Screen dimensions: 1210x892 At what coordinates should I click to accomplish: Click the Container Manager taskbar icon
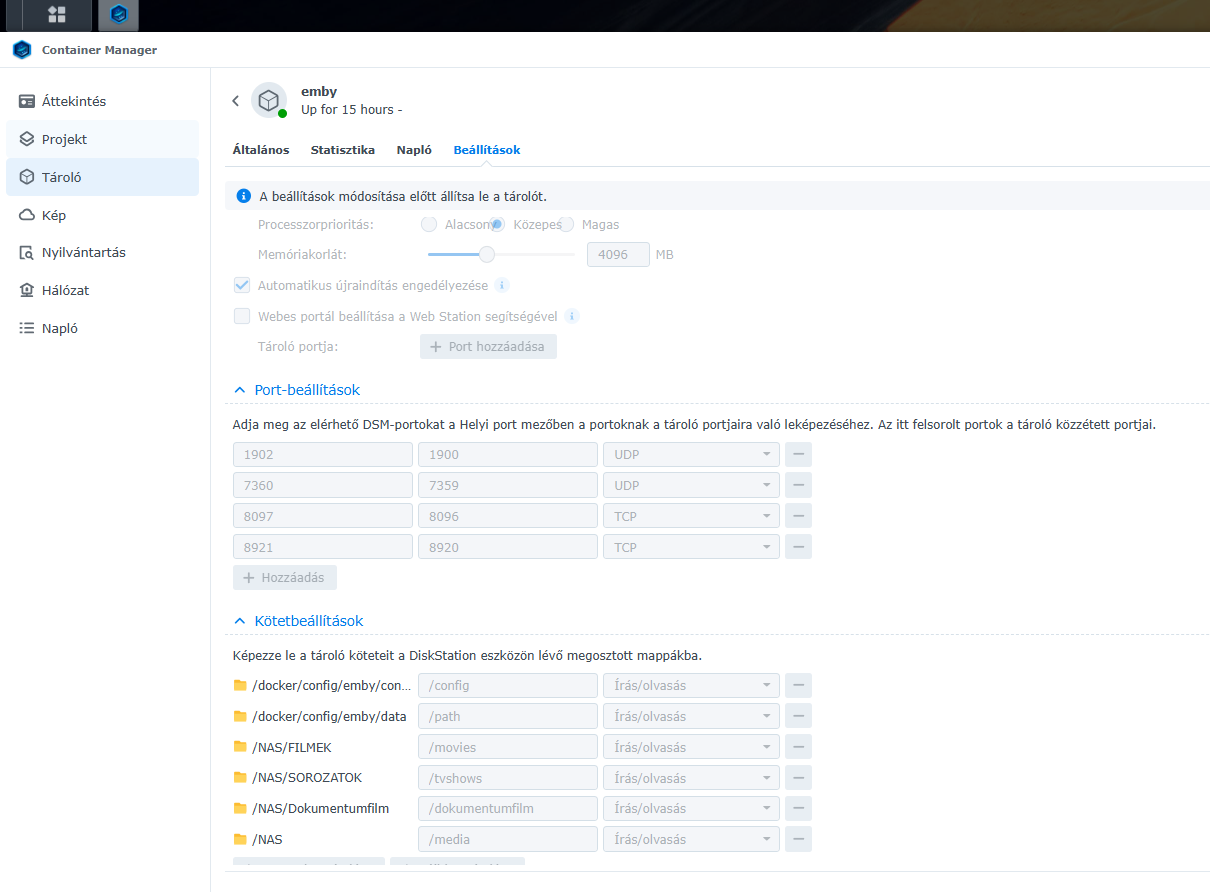[119, 15]
